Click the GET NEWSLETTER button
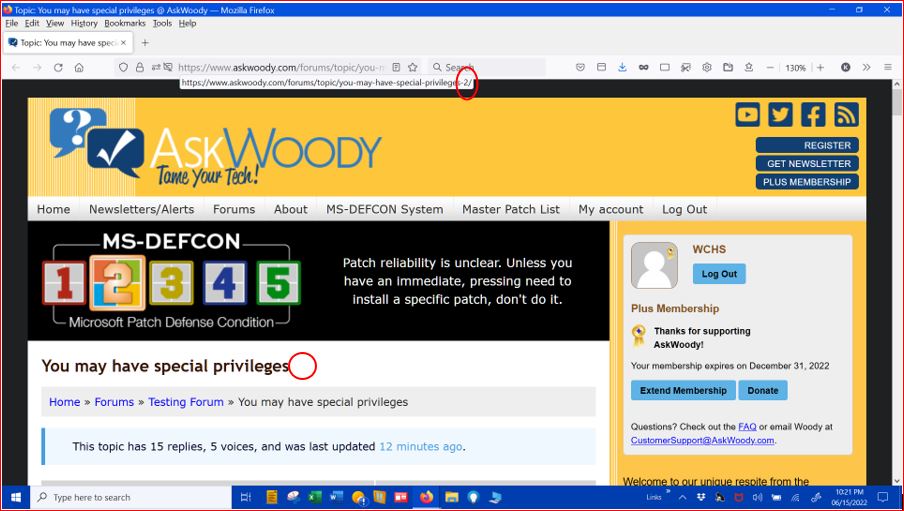 click(807, 164)
